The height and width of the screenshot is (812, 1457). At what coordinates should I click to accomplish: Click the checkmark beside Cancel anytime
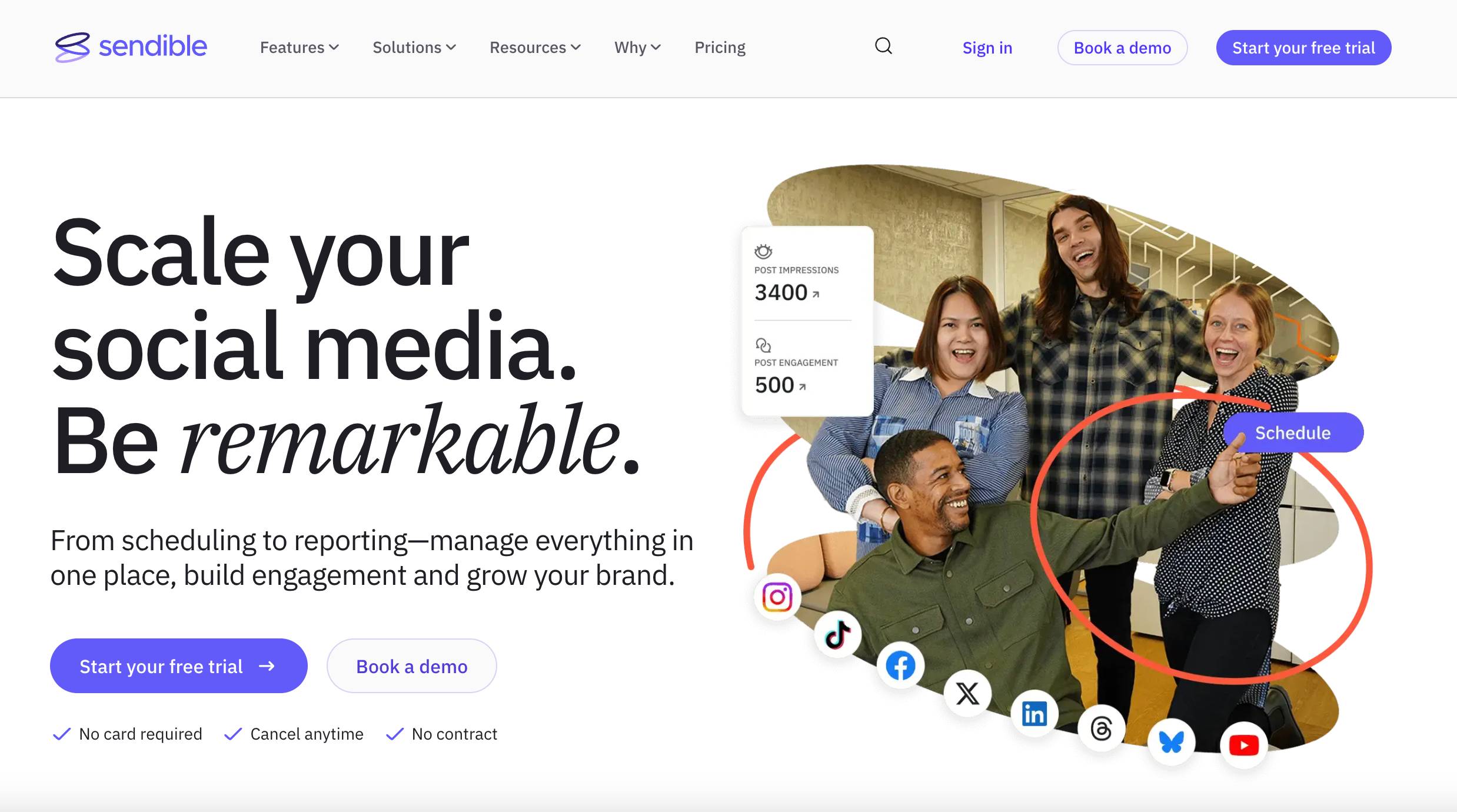click(233, 734)
